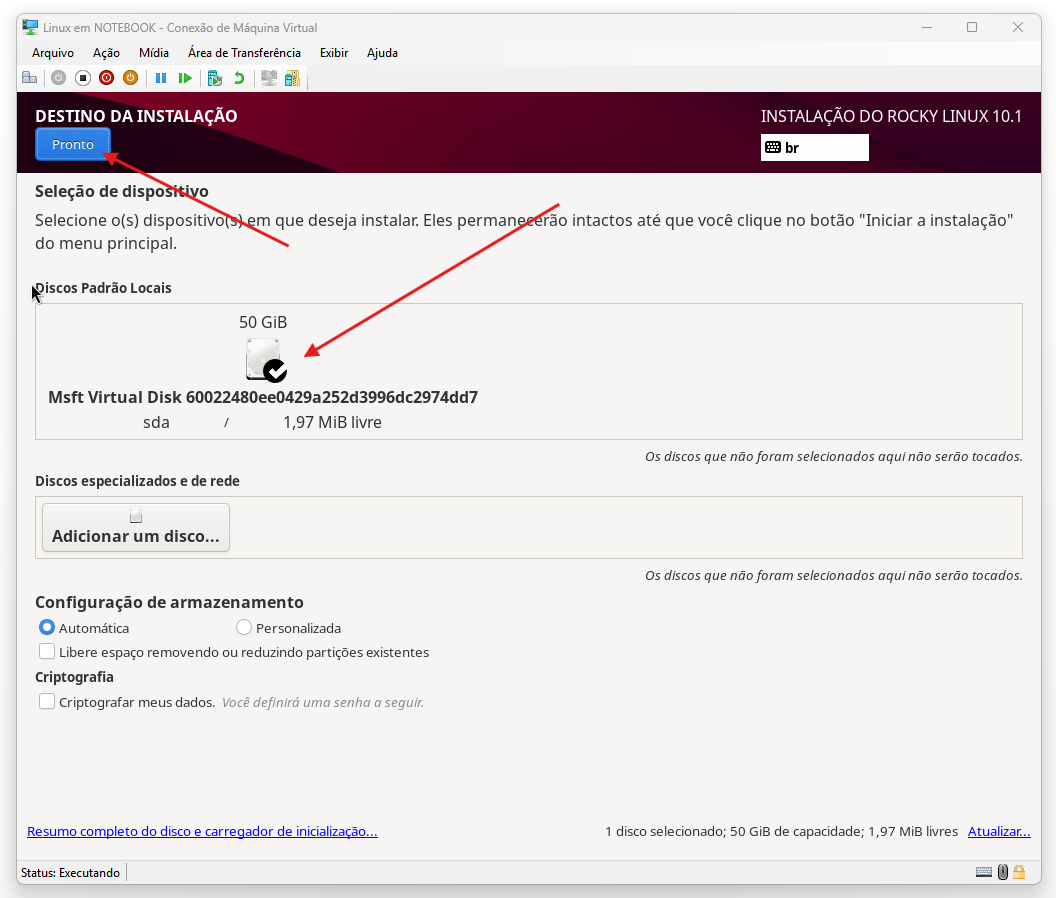Click the orange Save state icon
Image resolution: width=1056 pixels, height=898 pixels.
click(x=130, y=78)
